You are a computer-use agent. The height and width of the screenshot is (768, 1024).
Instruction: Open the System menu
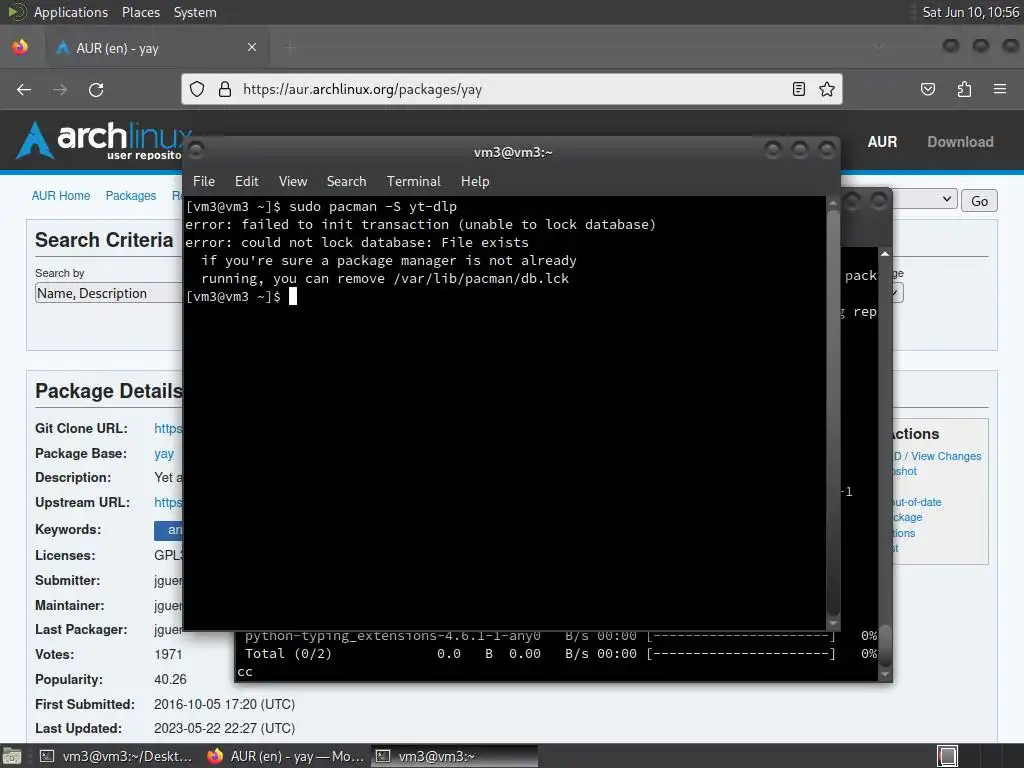195,12
